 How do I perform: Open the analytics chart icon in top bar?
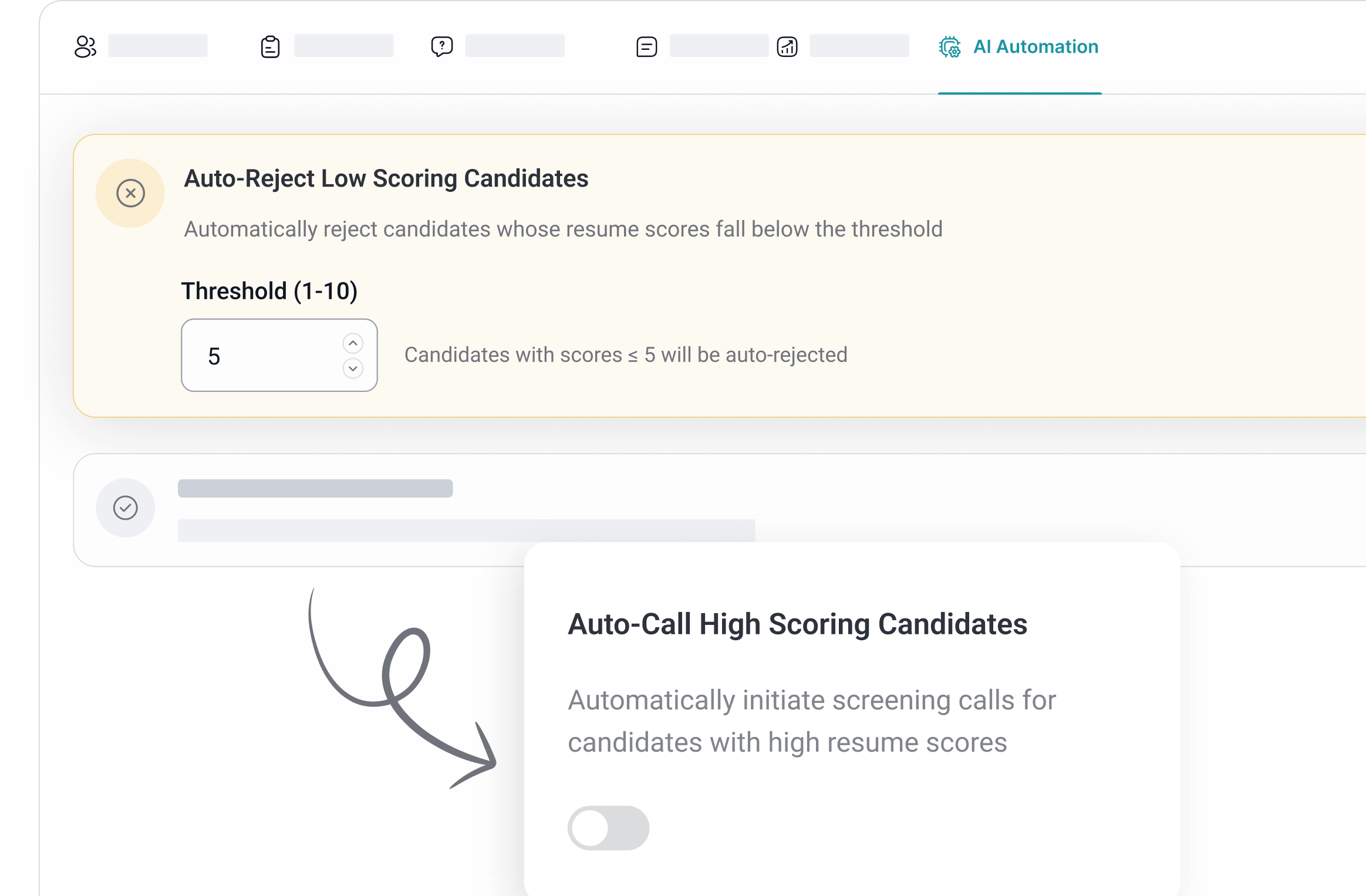(x=787, y=47)
